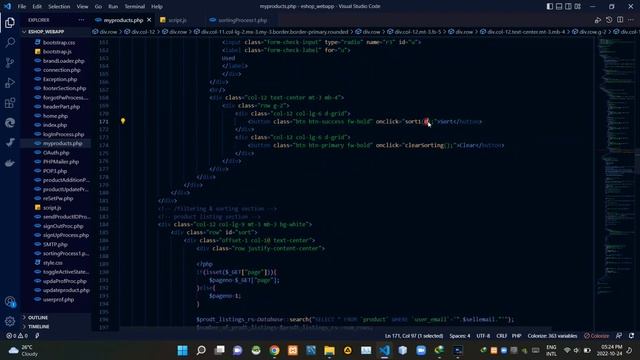Screen dimensions: 640x360
Task: Open Customize Layout icon in title bar
Action: pyautogui.click(x=578, y=6)
